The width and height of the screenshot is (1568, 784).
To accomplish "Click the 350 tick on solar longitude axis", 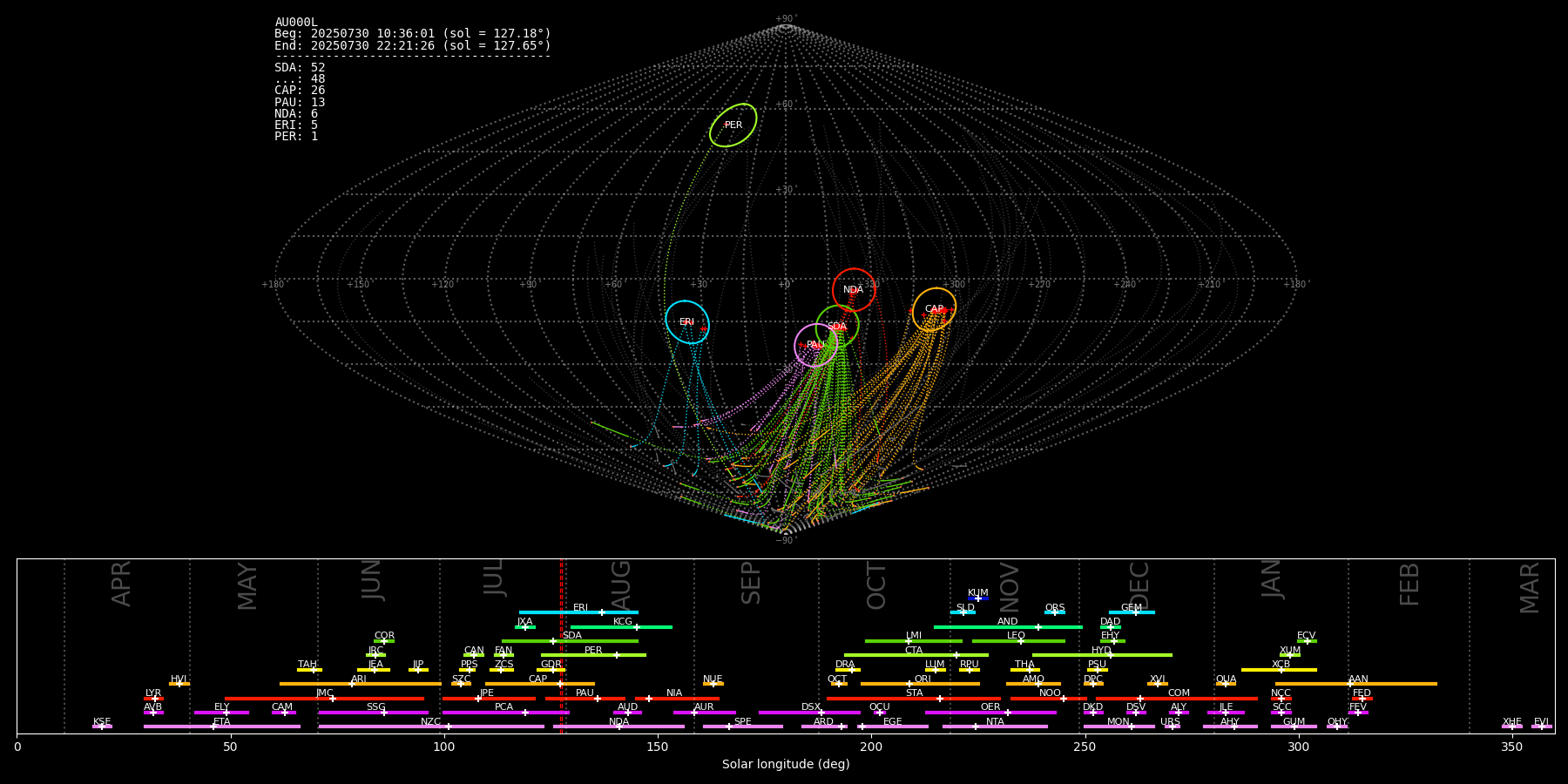I will point(1511,747).
